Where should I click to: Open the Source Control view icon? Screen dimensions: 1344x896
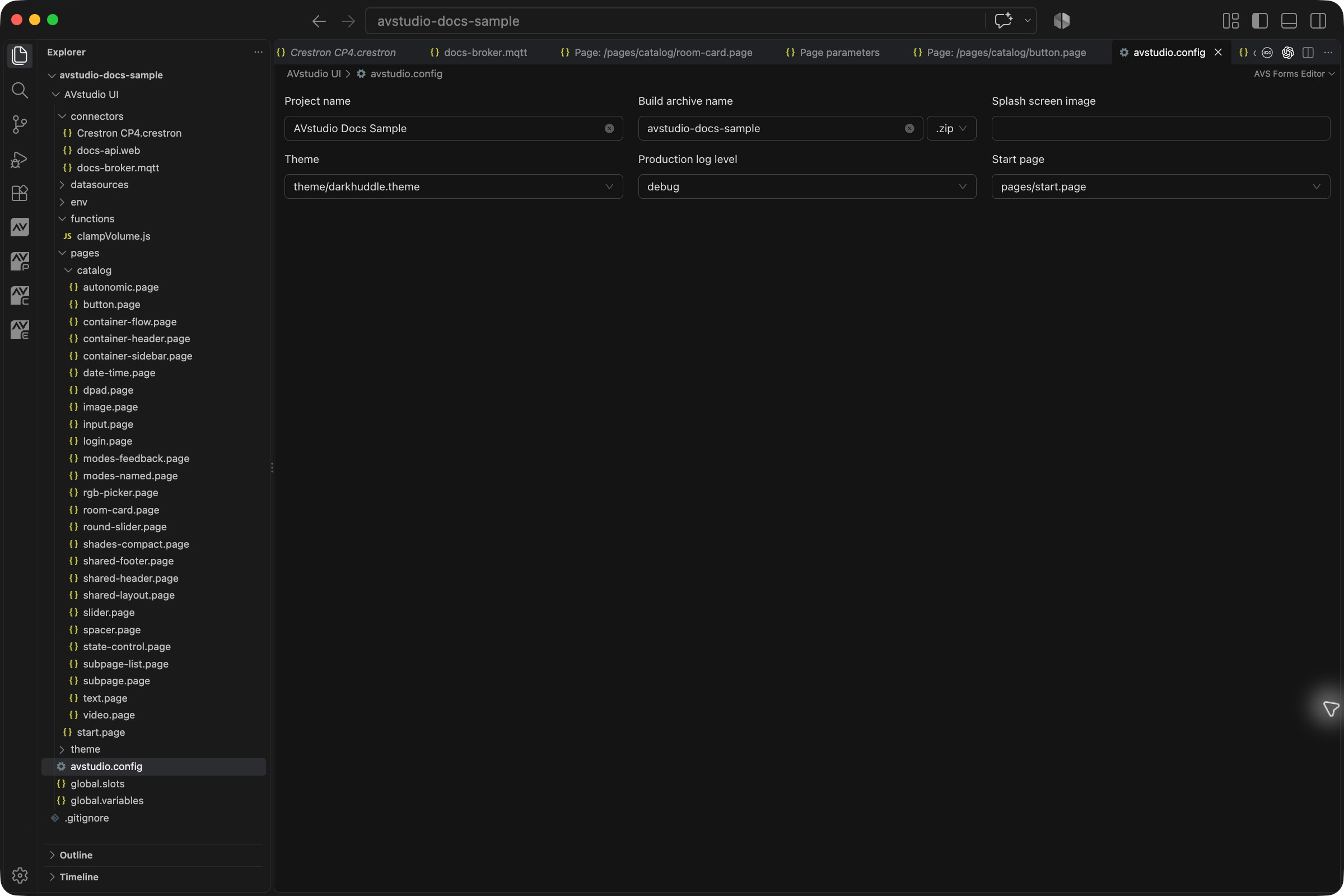(20, 124)
